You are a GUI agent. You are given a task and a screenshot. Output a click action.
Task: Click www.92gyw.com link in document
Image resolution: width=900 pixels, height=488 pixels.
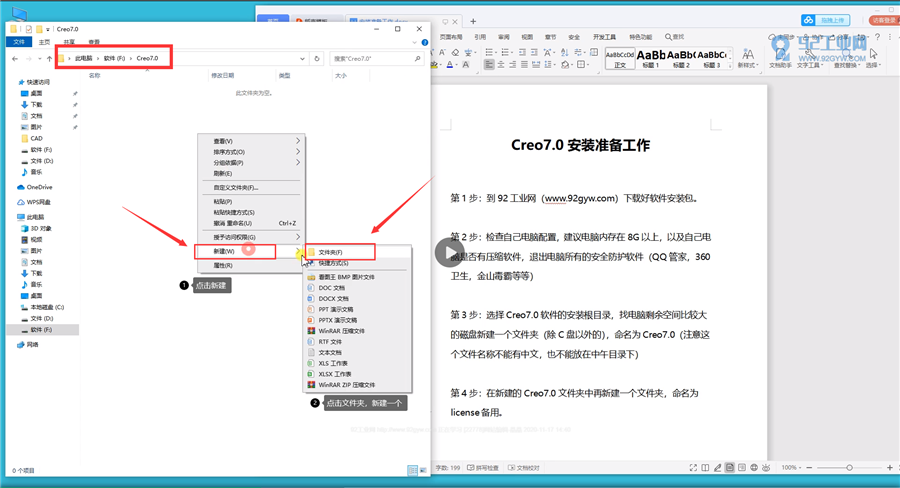point(580,198)
